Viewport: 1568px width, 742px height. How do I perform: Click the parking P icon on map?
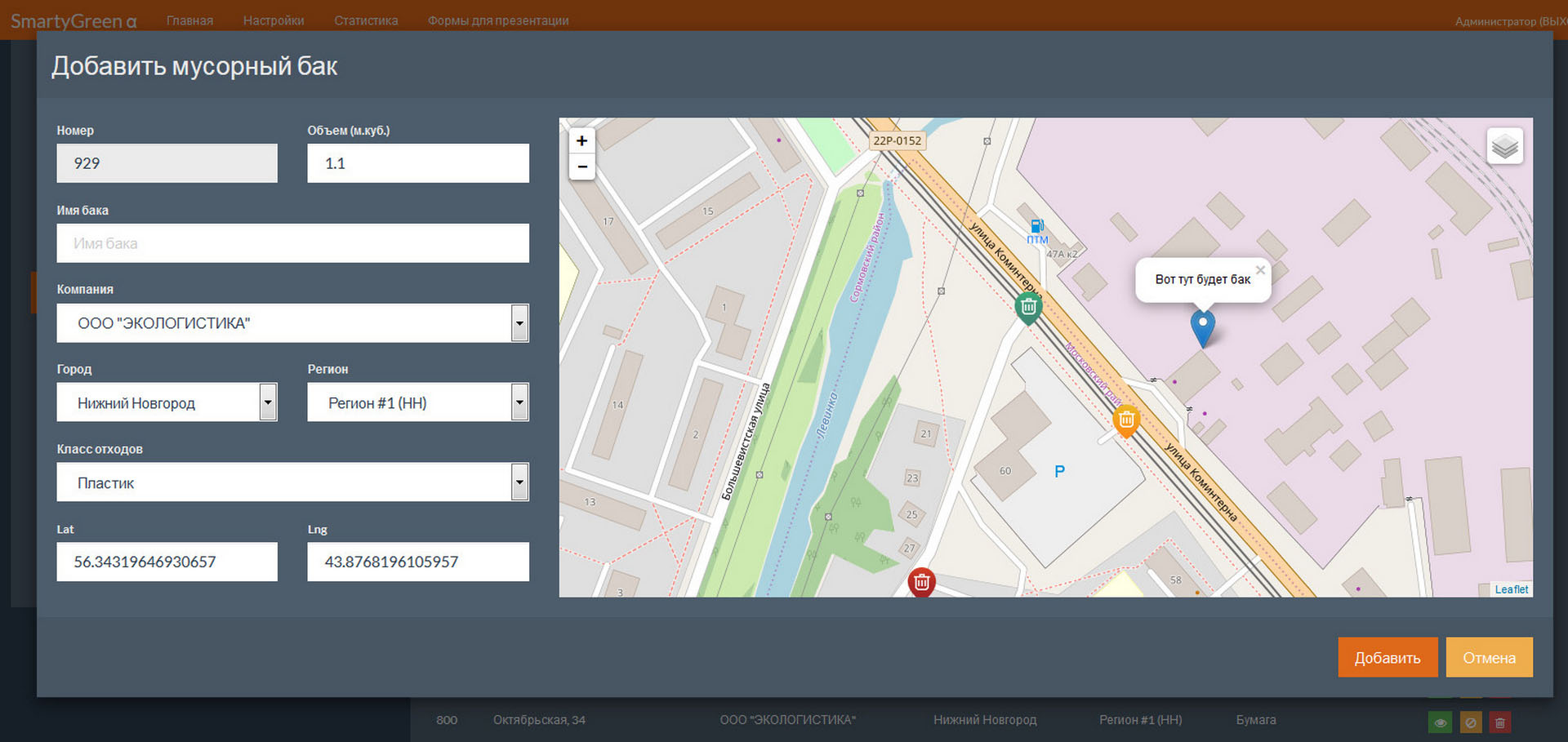1059,471
